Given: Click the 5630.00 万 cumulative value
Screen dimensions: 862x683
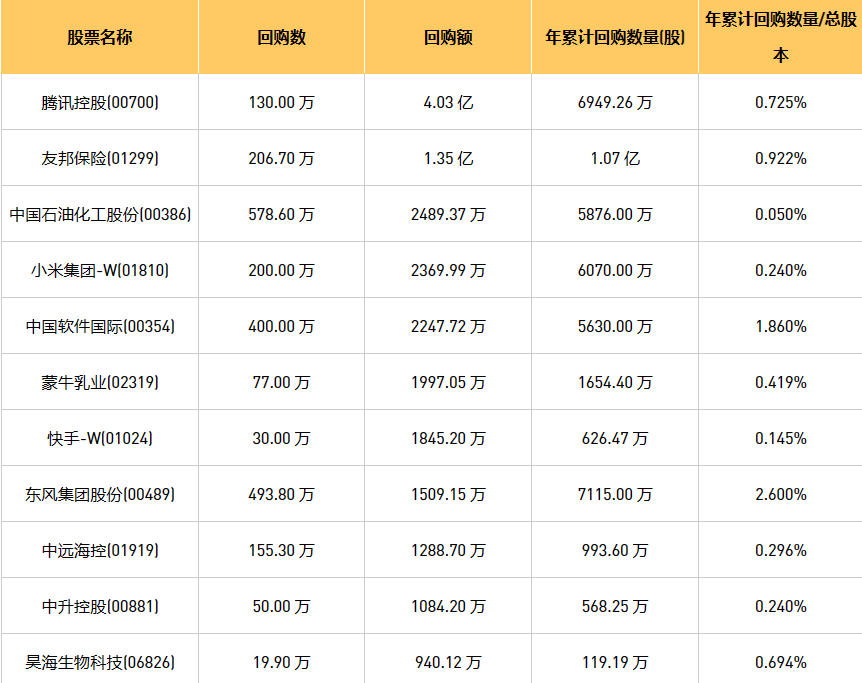Looking at the screenshot, I should coord(615,327).
